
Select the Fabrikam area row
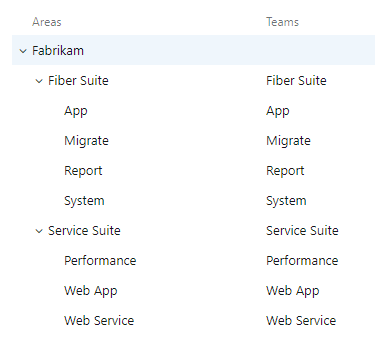click(193, 50)
